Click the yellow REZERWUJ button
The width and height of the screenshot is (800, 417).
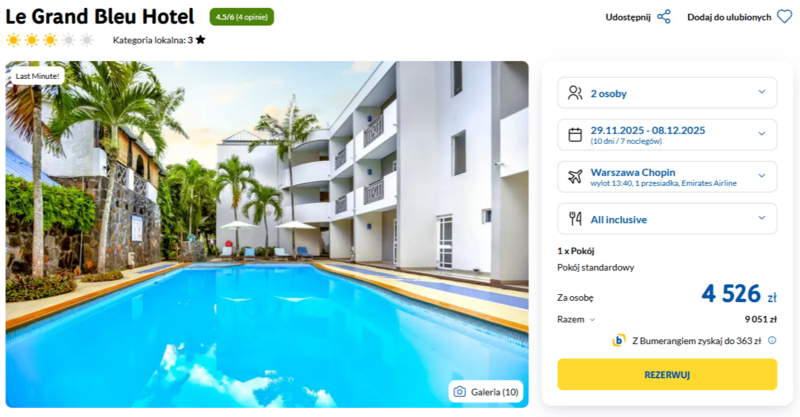[667, 375]
